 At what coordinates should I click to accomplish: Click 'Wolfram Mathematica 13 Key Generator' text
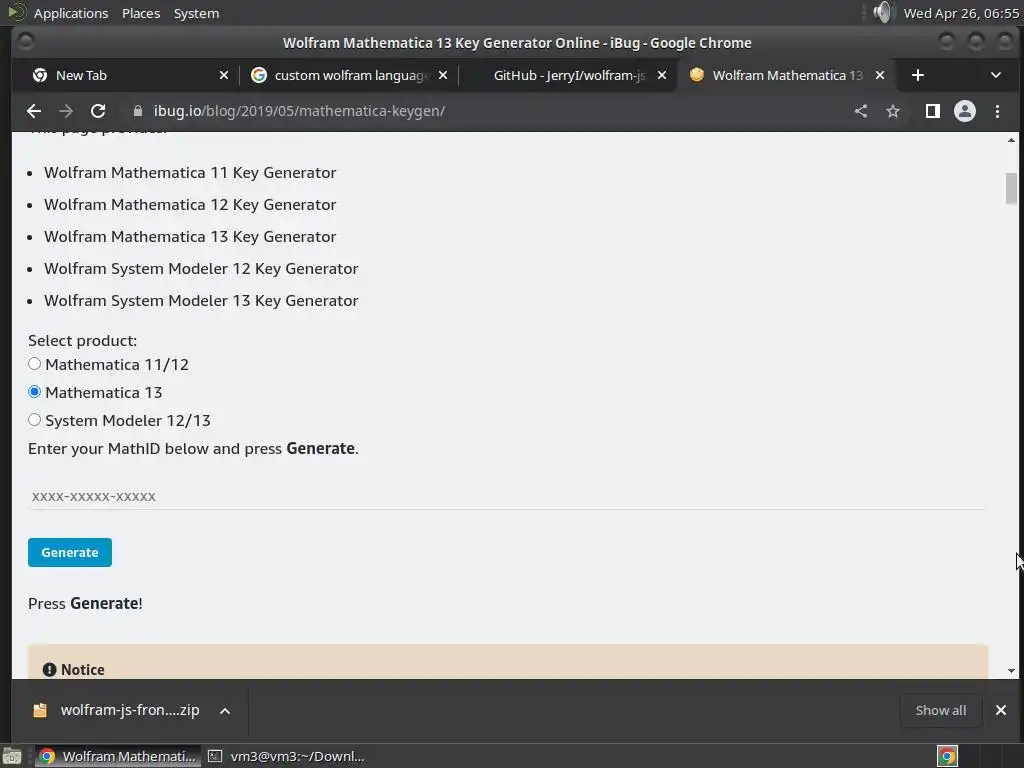(x=190, y=237)
